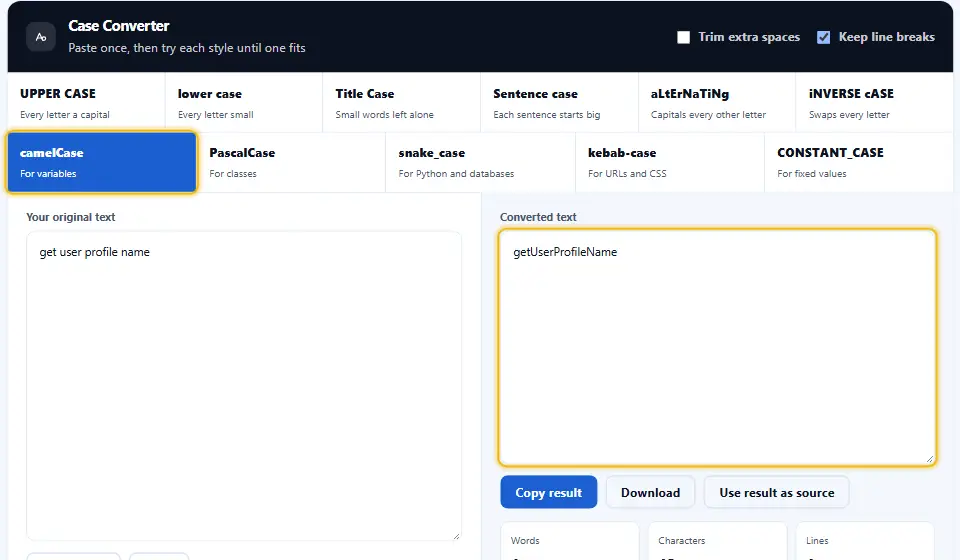
Task: Click the Case Converter title
Action: [x=119, y=26]
